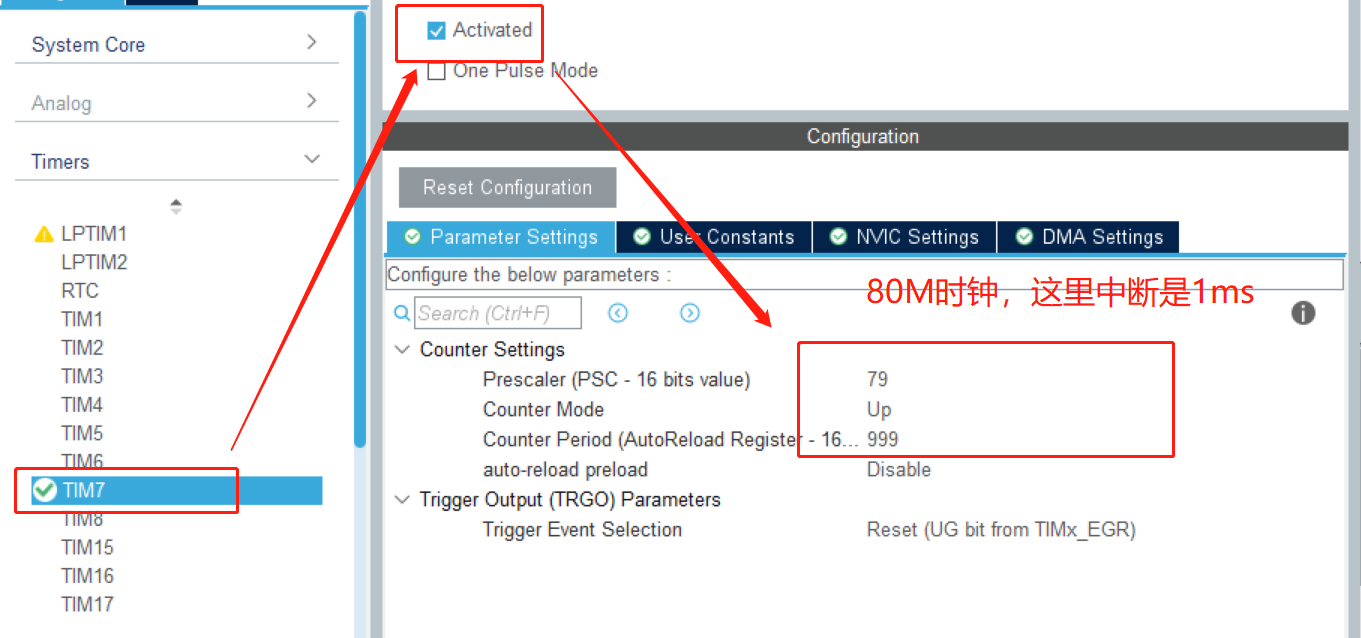
Task: Click the sort arrows above timer list
Action: coord(176,207)
